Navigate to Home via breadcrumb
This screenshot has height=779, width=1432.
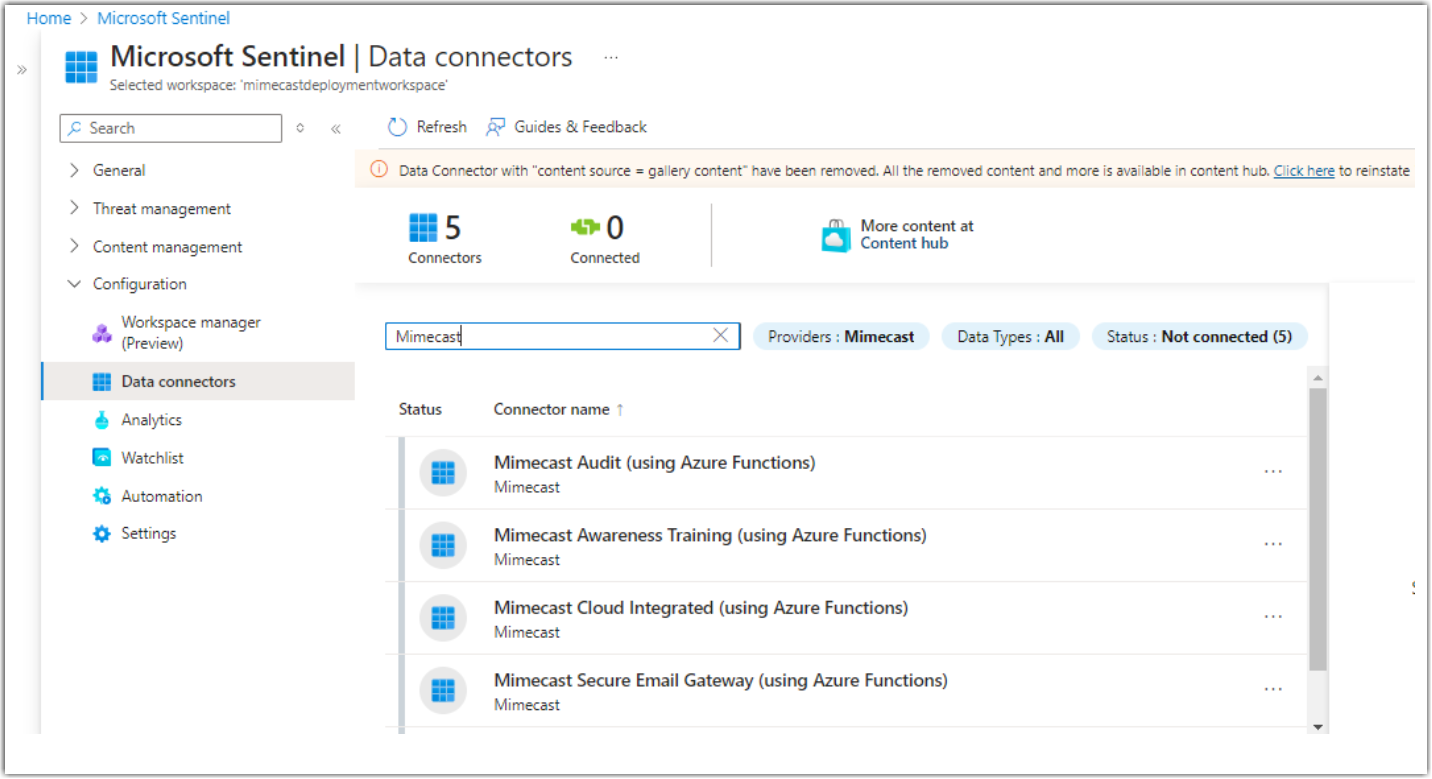(x=49, y=17)
